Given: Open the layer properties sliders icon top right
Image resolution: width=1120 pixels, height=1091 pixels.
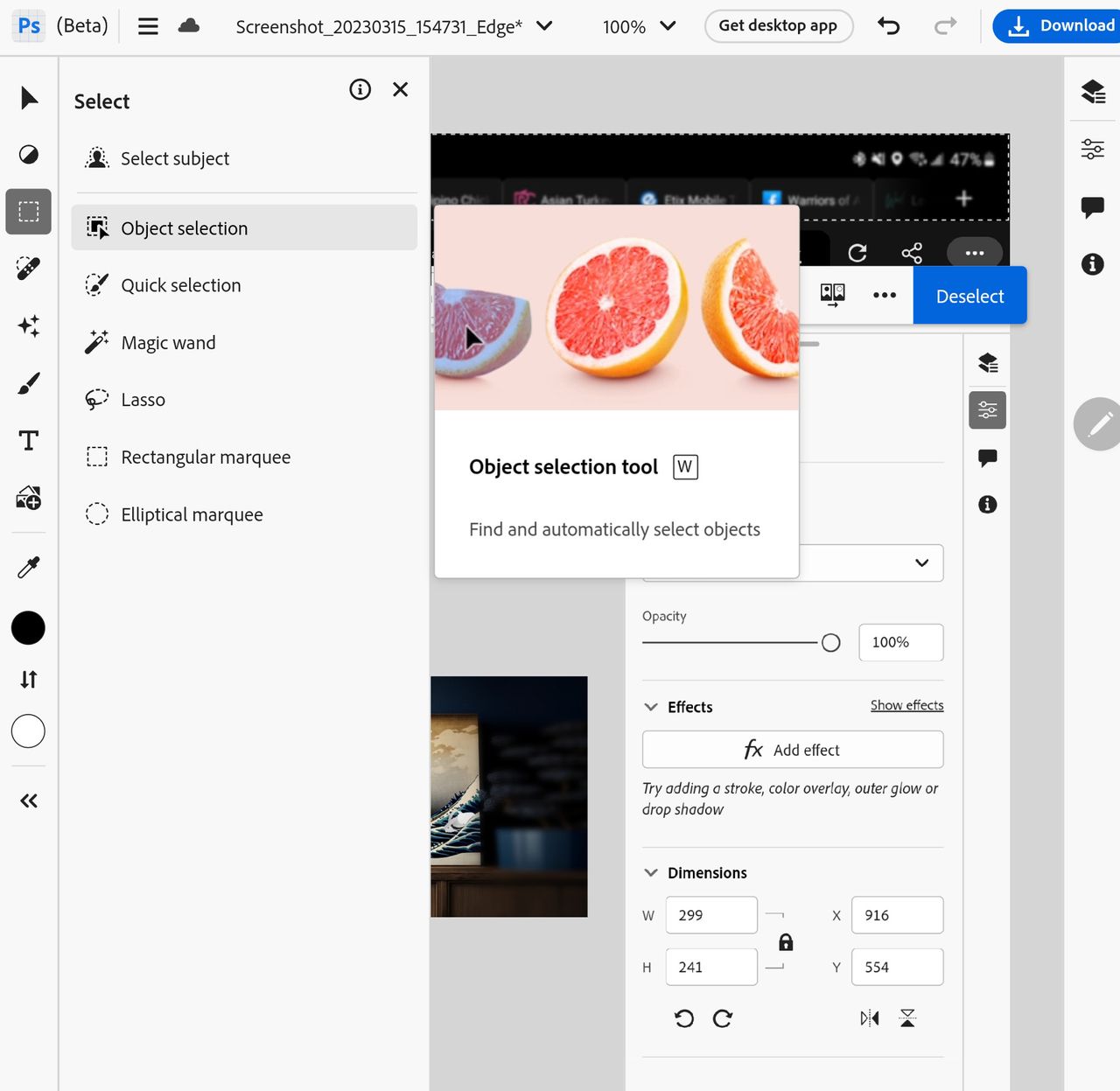Looking at the screenshot, I should click(1093, 149).
